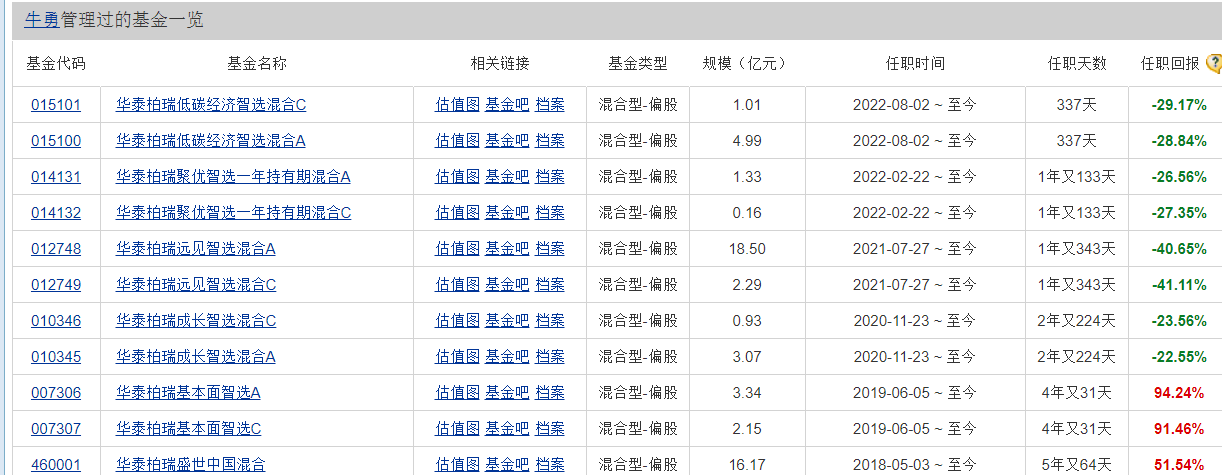Open fund code 015100 link

tap(56, 140)
